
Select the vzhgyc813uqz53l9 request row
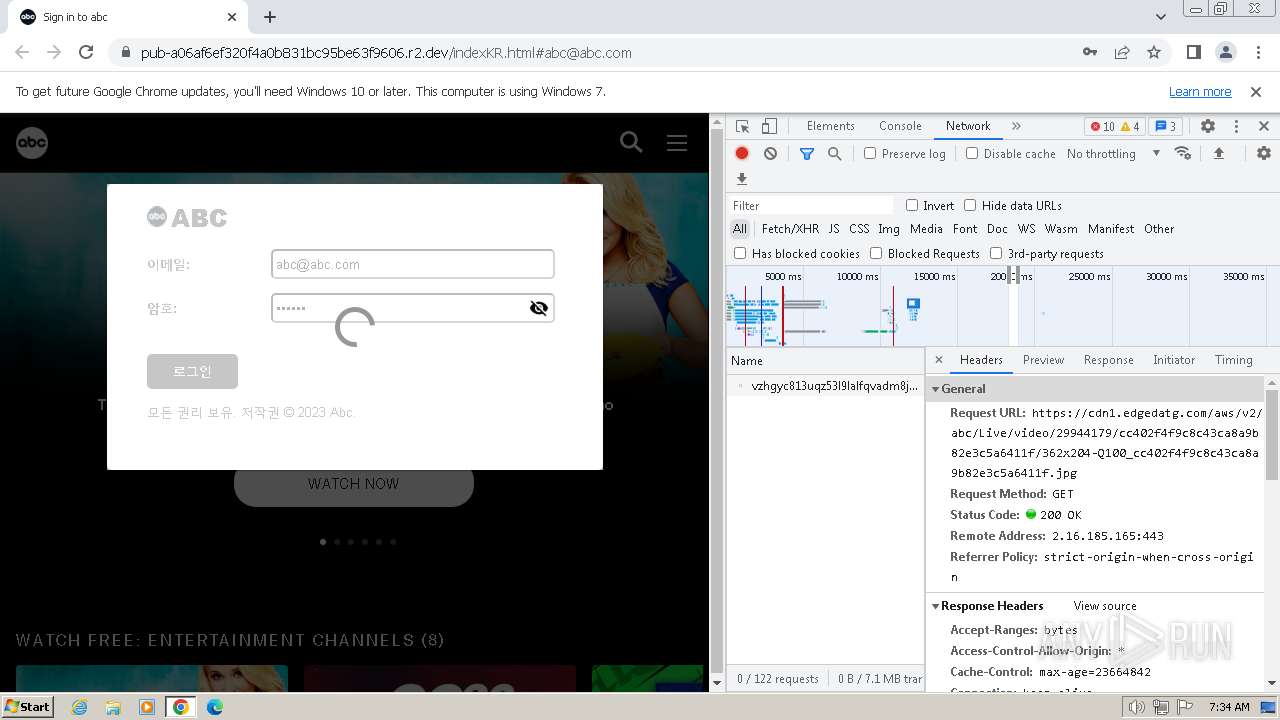click(x=825, y=386)
